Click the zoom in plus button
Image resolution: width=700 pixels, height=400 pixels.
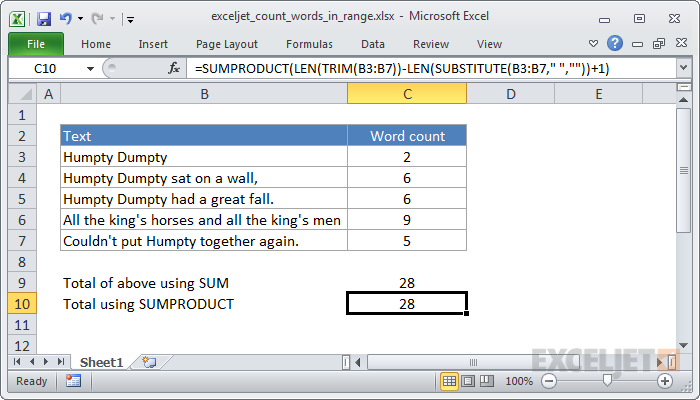click(664, 381)
